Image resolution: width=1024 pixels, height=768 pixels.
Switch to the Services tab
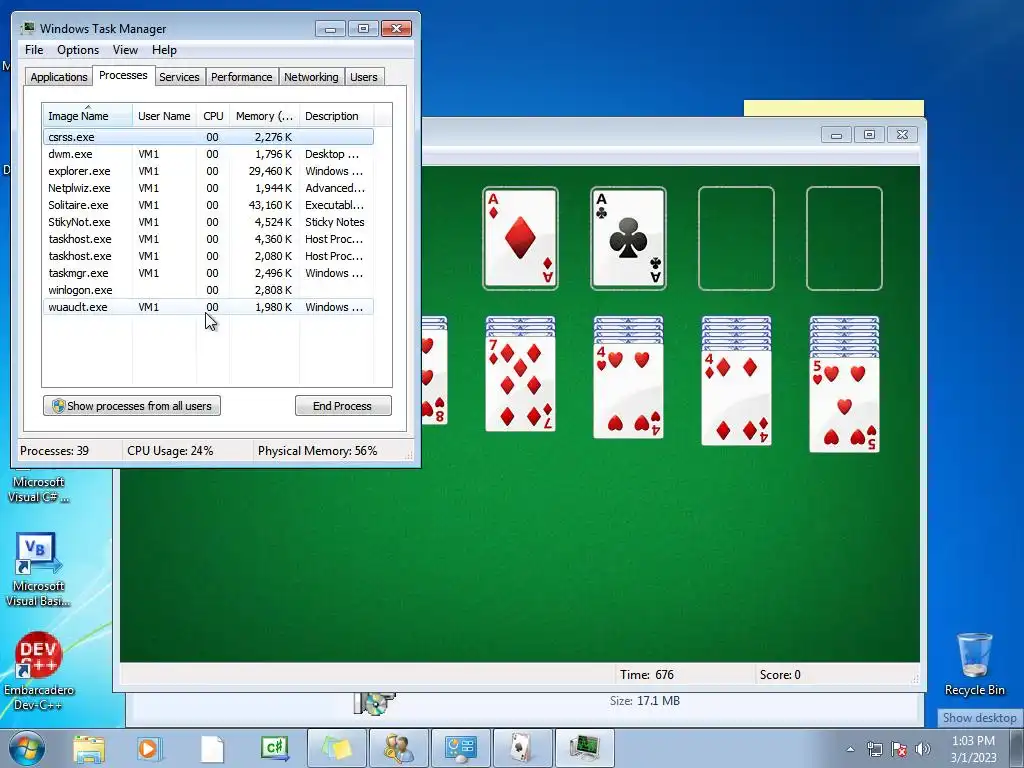coord(179,77)
